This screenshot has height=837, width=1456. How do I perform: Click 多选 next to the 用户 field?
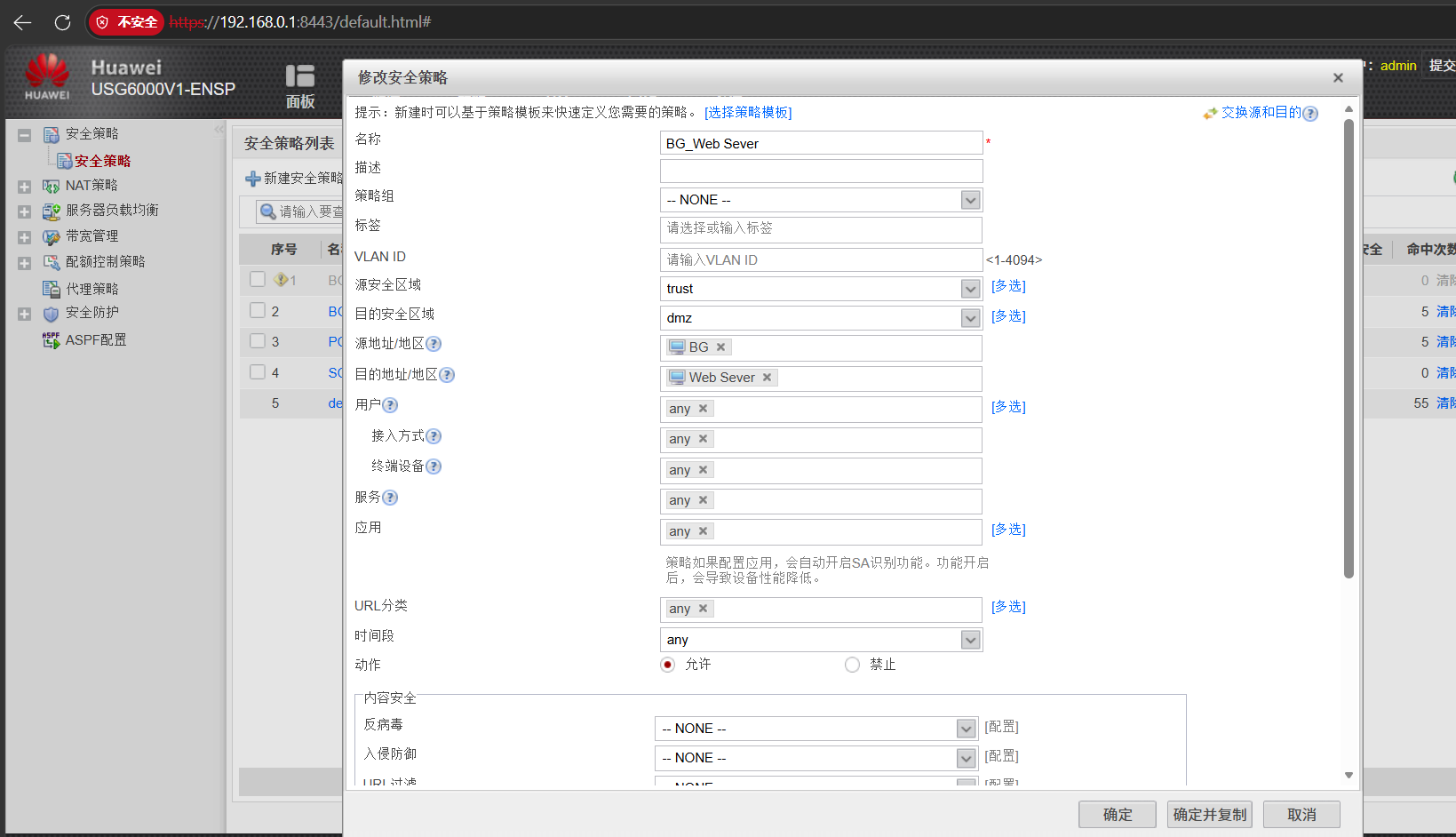[1008, 407]
